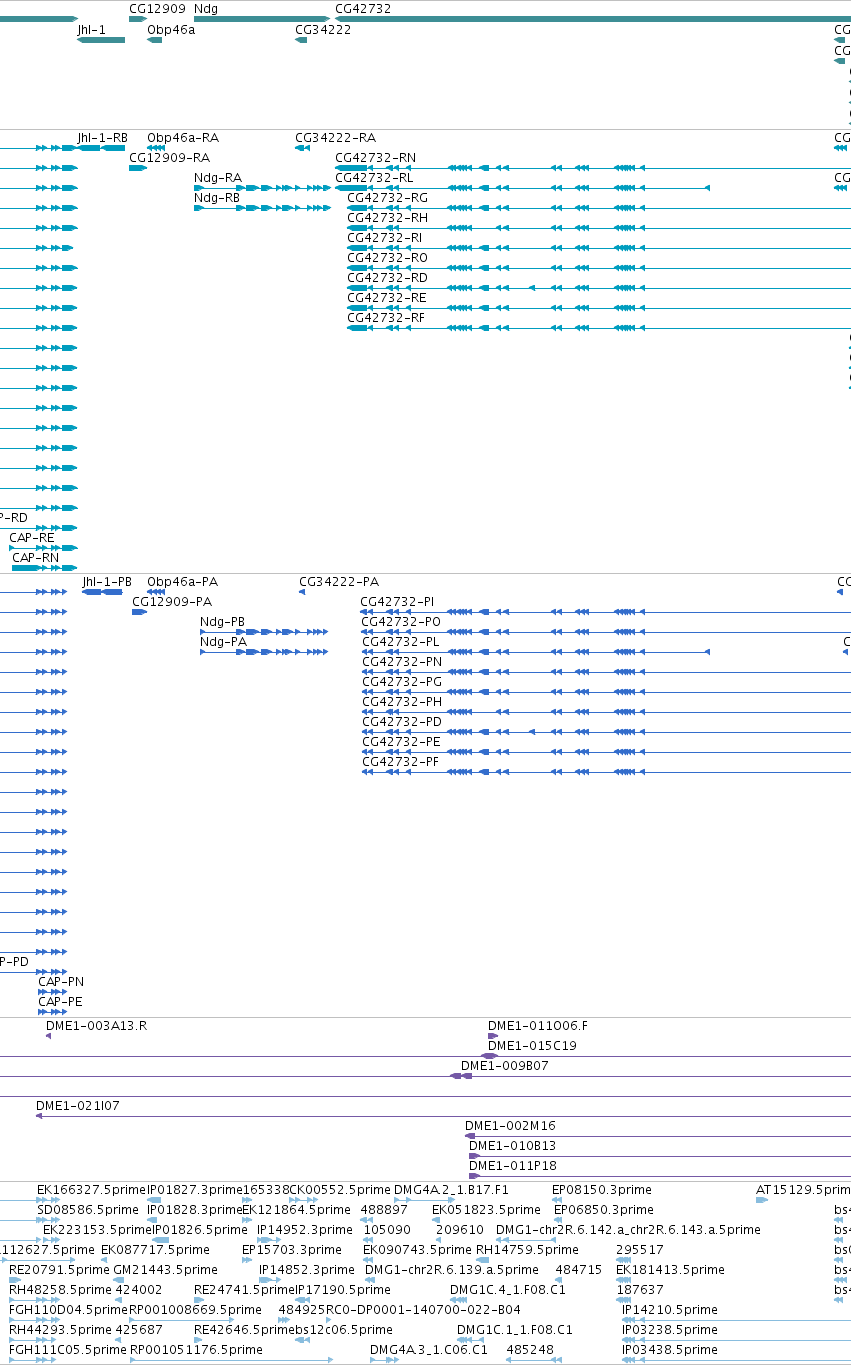
Task: Open the Jhl-1-PB protein label
Action: click(107, 582)
